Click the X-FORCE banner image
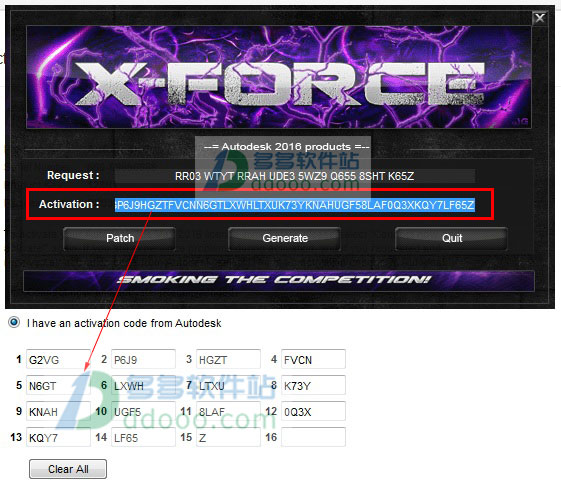Screen dimensions: 561x485 coord(279,77)
